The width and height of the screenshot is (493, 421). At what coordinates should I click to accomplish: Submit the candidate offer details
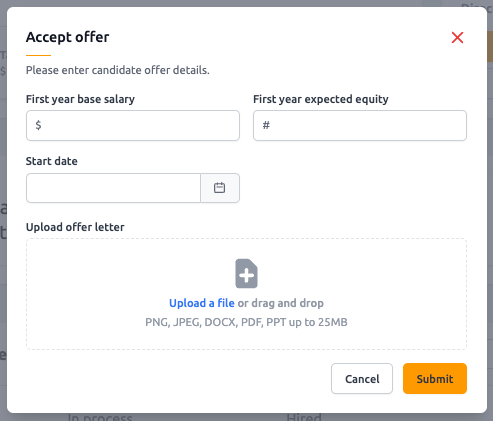click(435, 379)
